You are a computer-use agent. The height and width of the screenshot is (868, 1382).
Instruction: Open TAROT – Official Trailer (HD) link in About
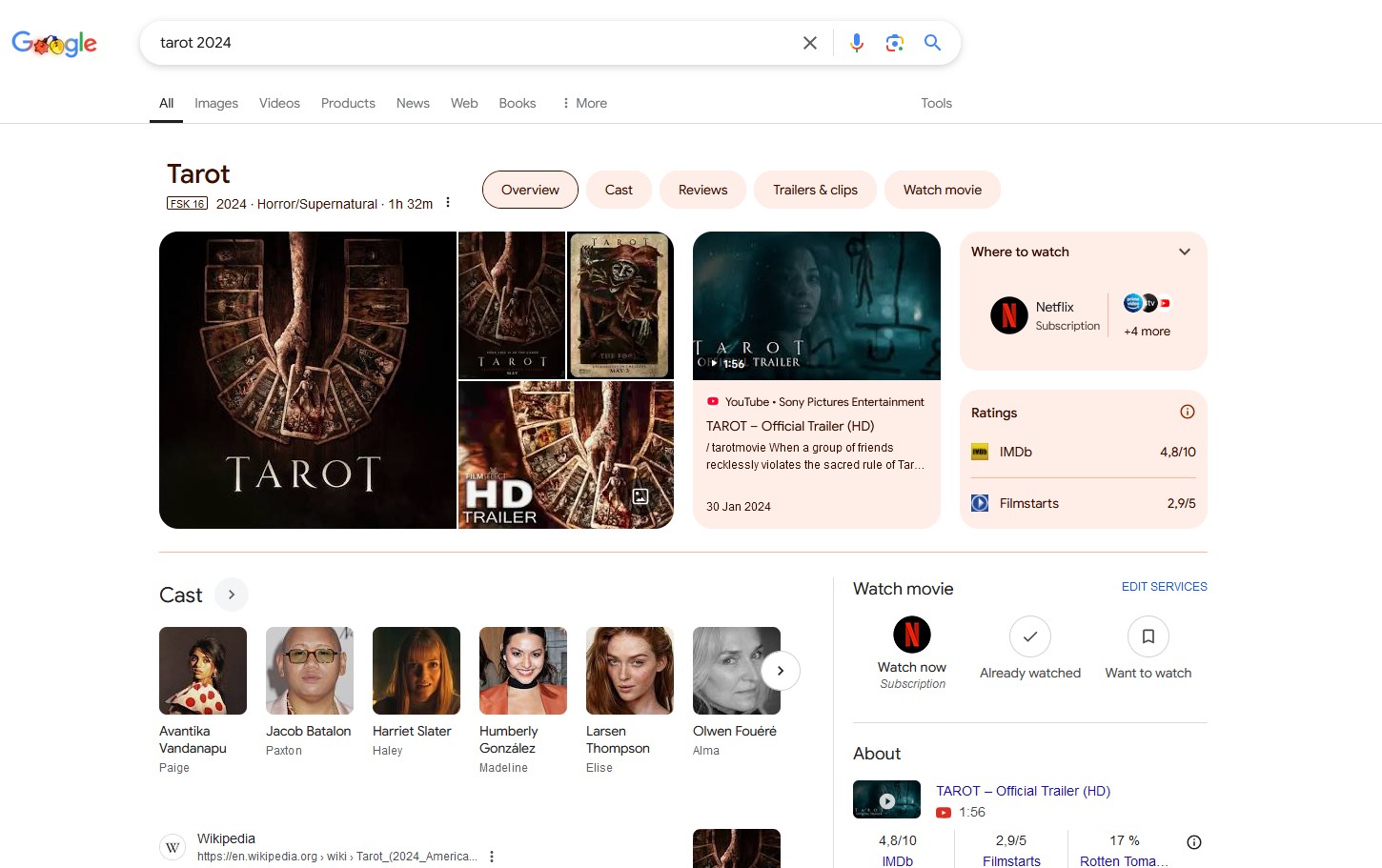(x=1023, y=791)
